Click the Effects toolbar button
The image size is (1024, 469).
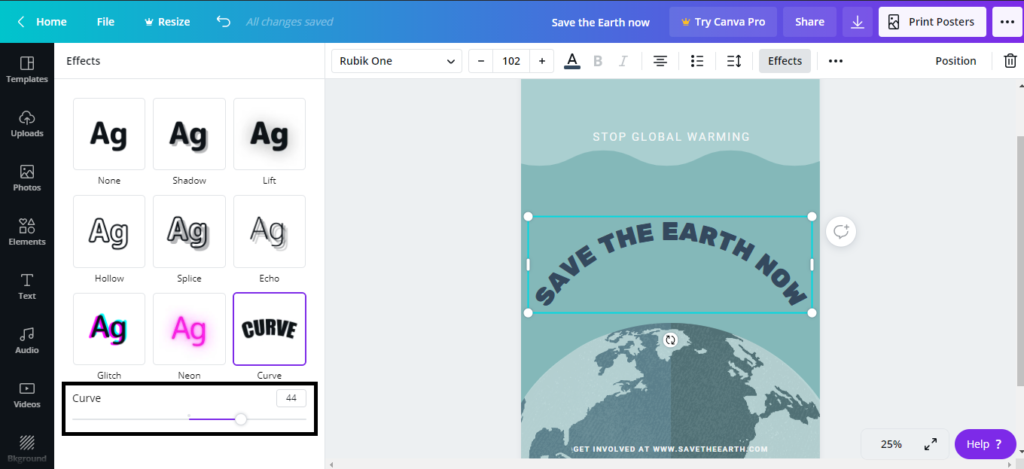click(x=784, y=61)
